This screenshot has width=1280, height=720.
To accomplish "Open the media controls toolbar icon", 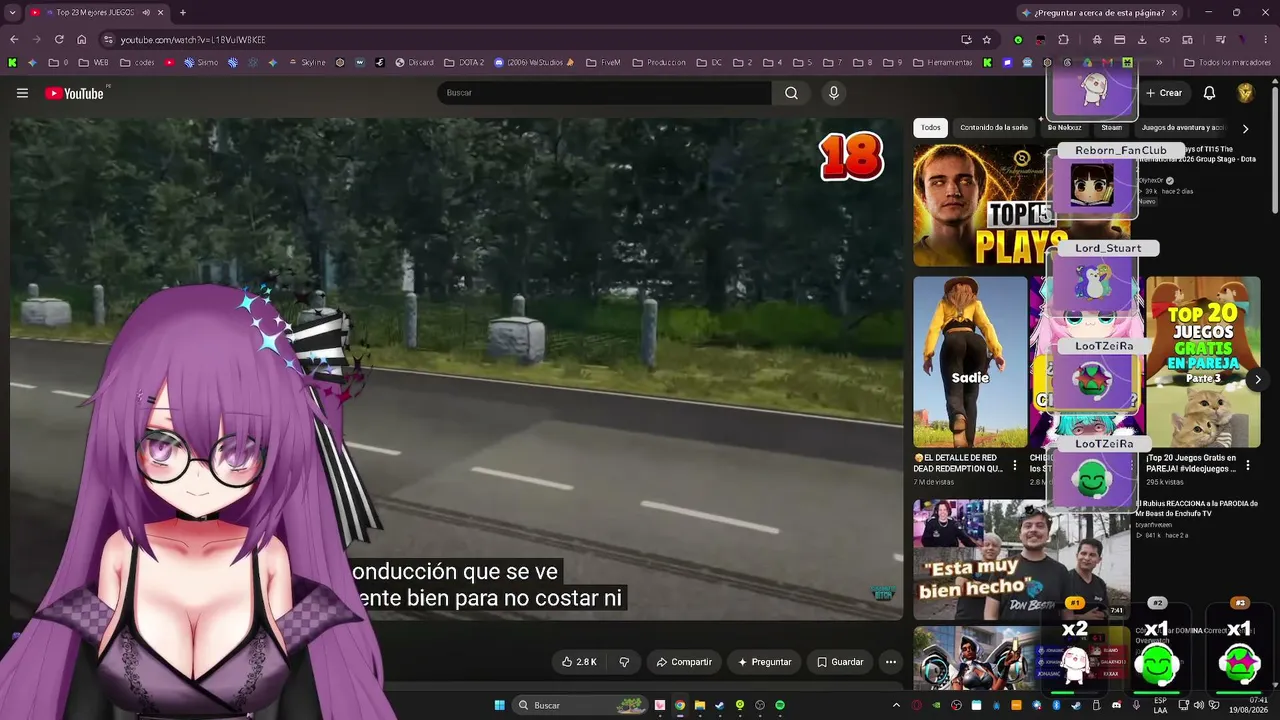I will coord(1220,39).
